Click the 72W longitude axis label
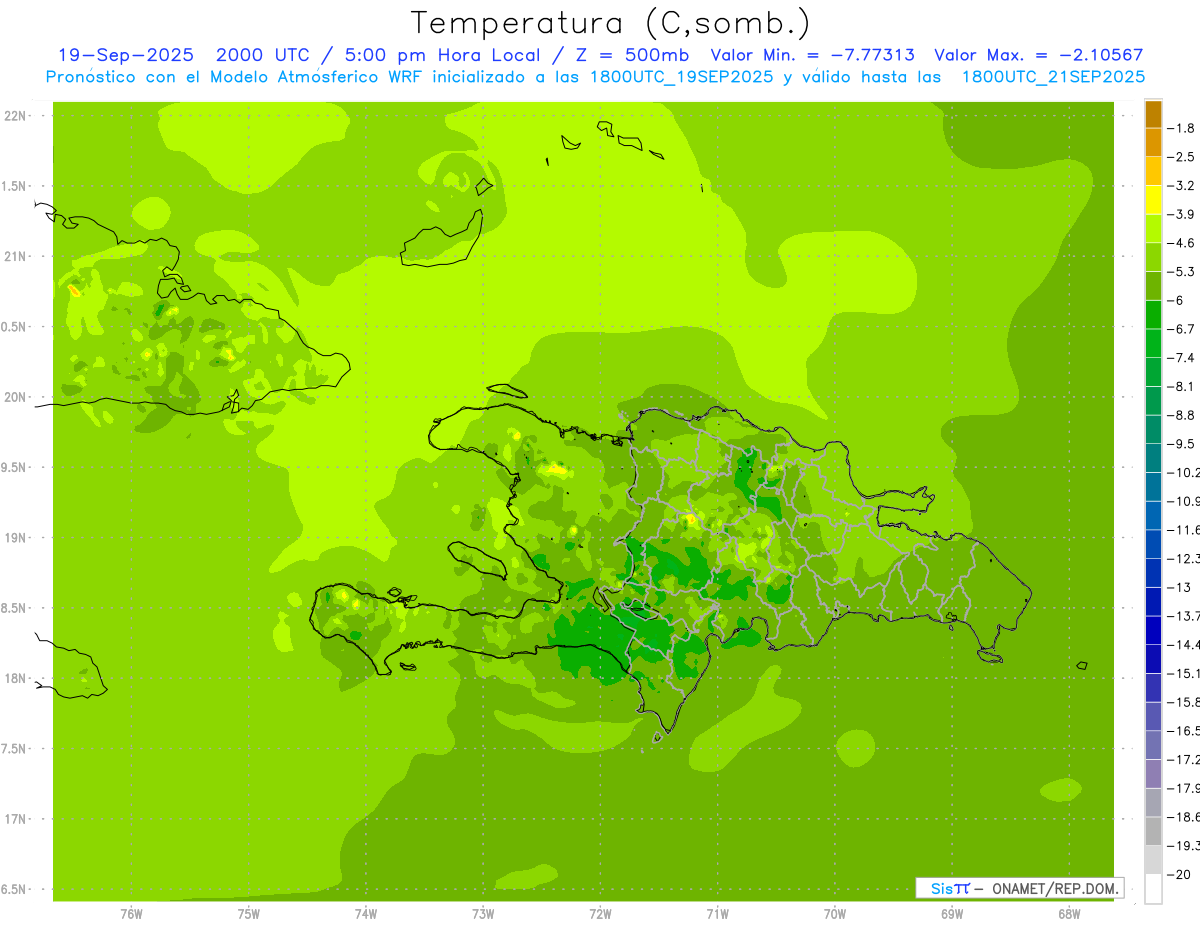 pos(600,913)
